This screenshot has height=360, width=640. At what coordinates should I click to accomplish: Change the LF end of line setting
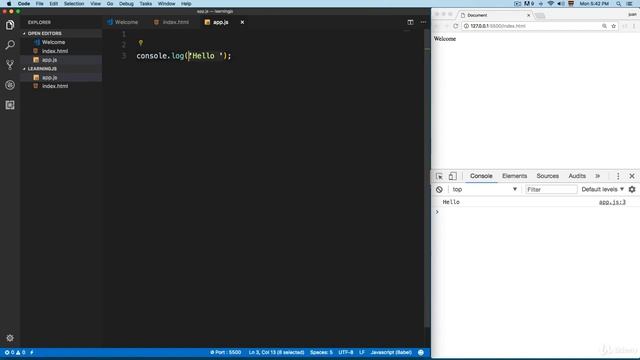pyautogui.click(x=362, y=352)
